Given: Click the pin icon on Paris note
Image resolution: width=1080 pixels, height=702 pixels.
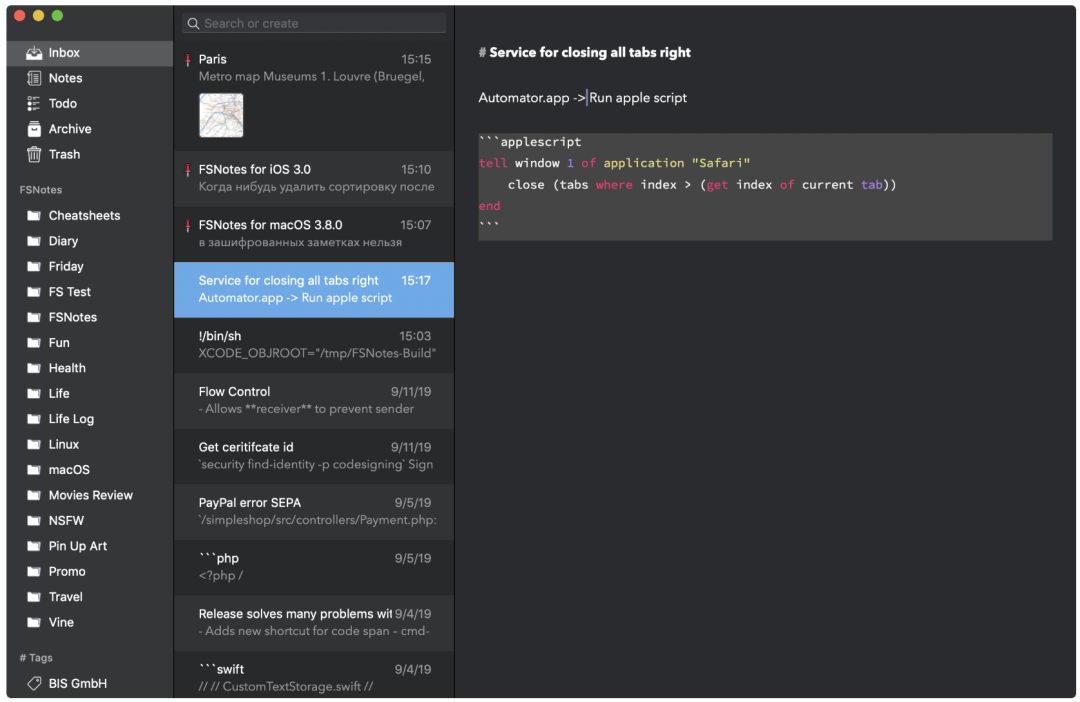Looking at the screenshot, I should point(188,61).
